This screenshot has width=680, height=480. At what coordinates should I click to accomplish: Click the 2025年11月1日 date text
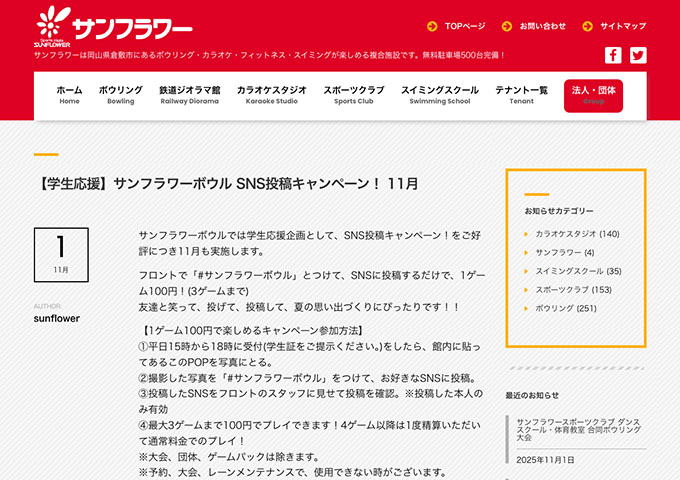pos(545,460)
